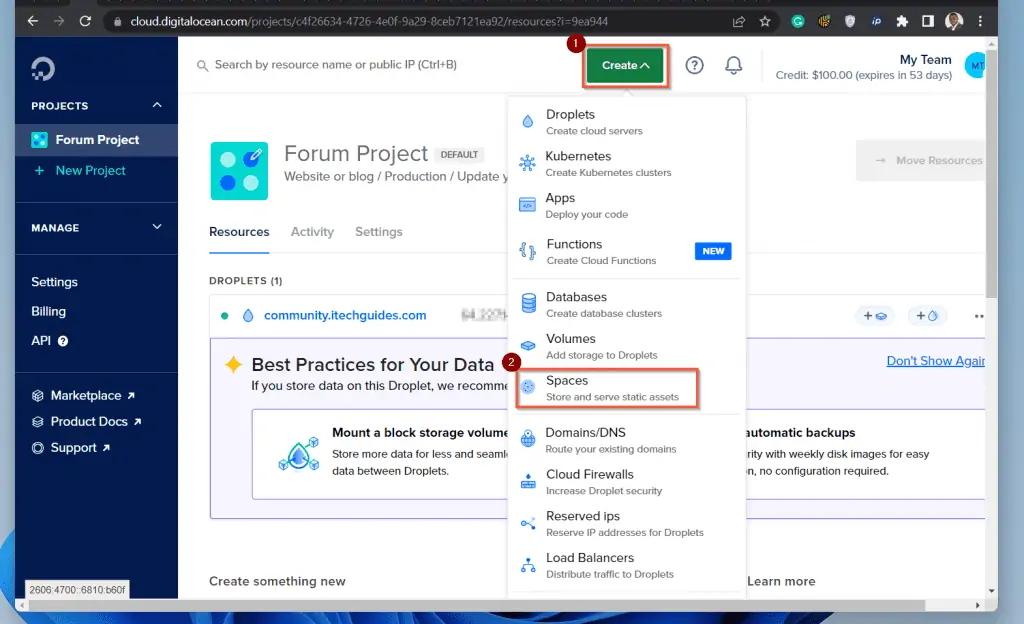
Task: Click the API help question icon
Action: (x=63, y=341)
